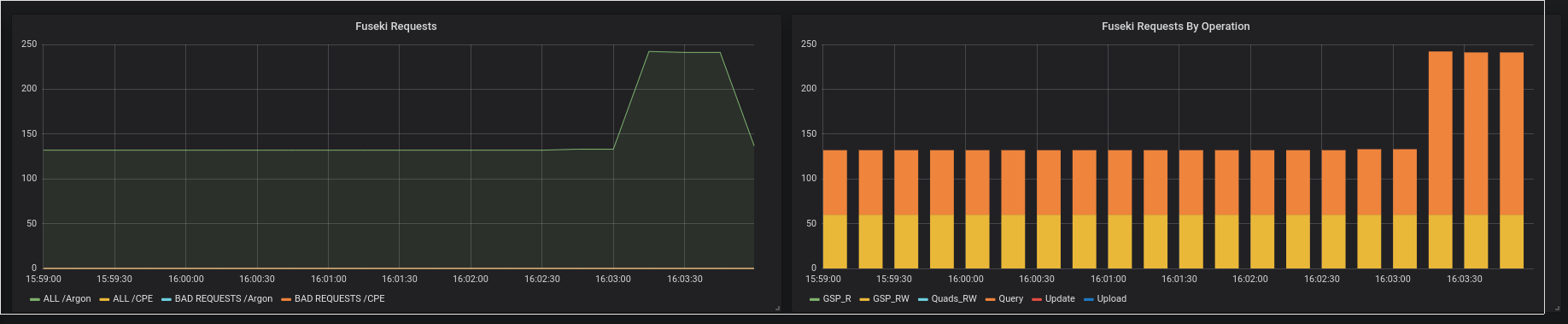Toggle the GSP_RW legend series
1568x324 pixels.
click(x=891, y=299)
